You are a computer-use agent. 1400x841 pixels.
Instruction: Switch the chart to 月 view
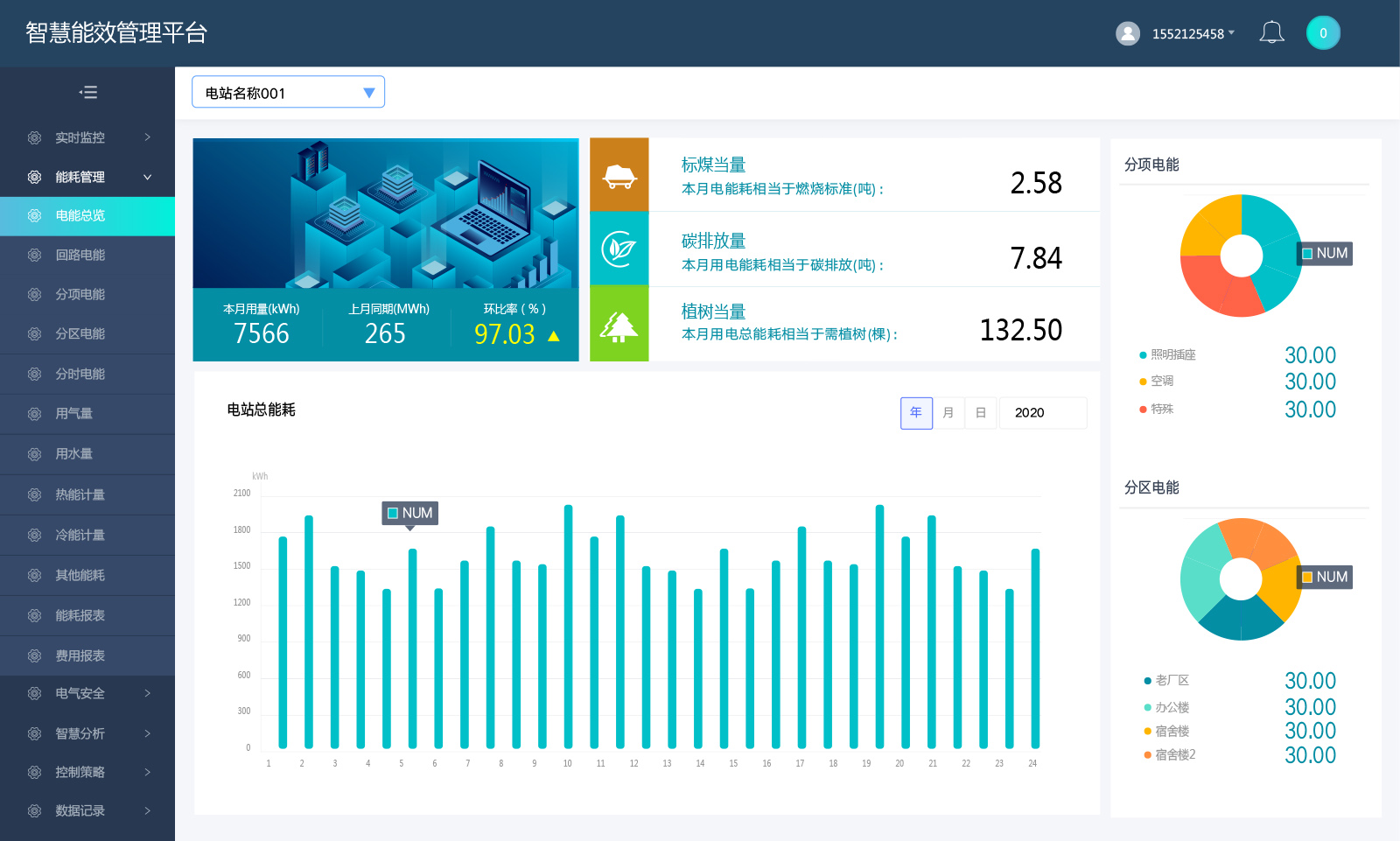point(948,413)
